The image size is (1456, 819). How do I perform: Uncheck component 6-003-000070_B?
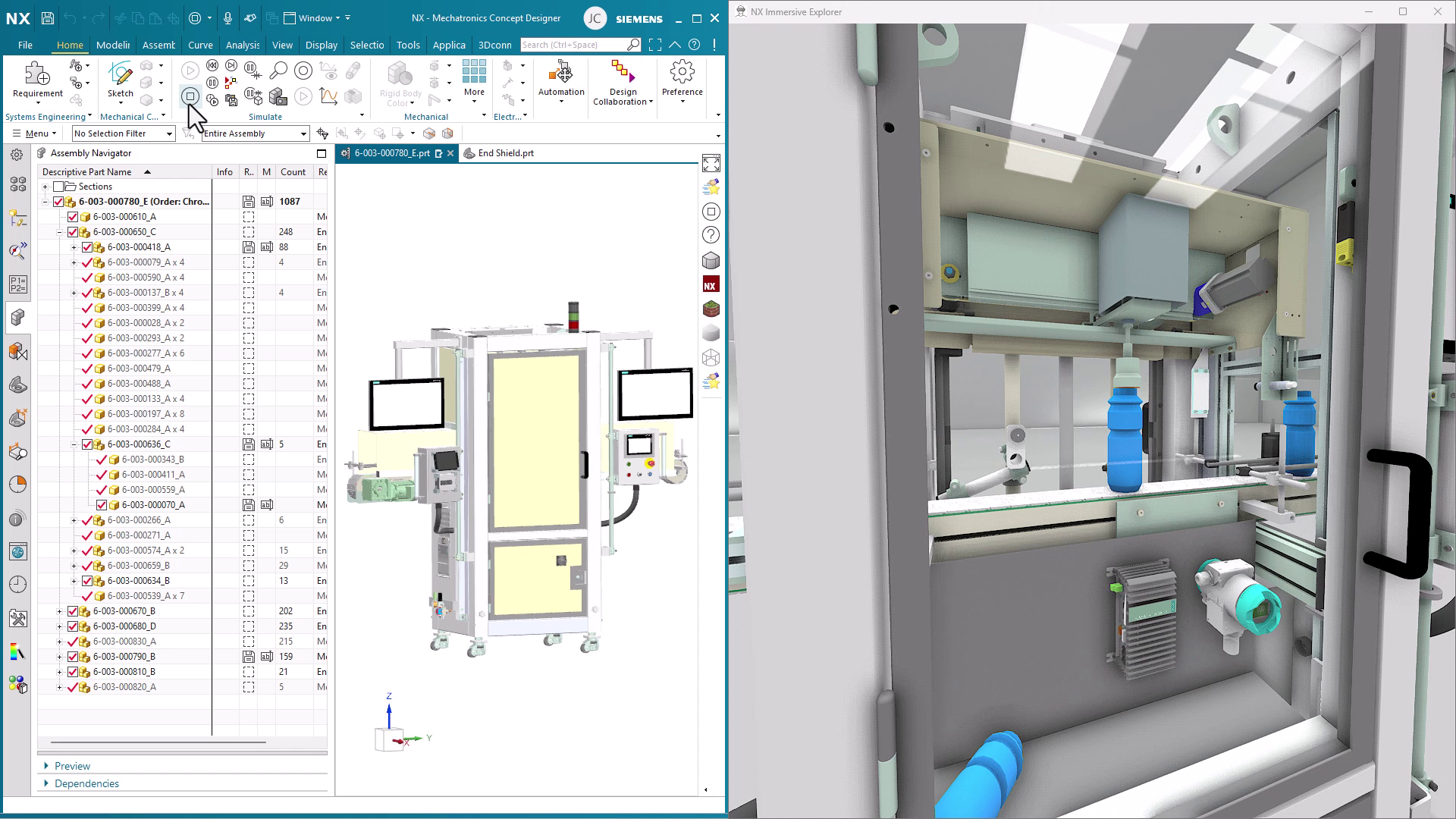tap(101, 504)
